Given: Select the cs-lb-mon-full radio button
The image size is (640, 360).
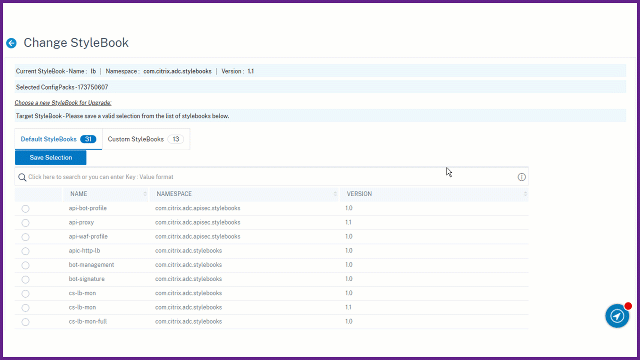Looking at the screenshot, I should click(25, 322).
